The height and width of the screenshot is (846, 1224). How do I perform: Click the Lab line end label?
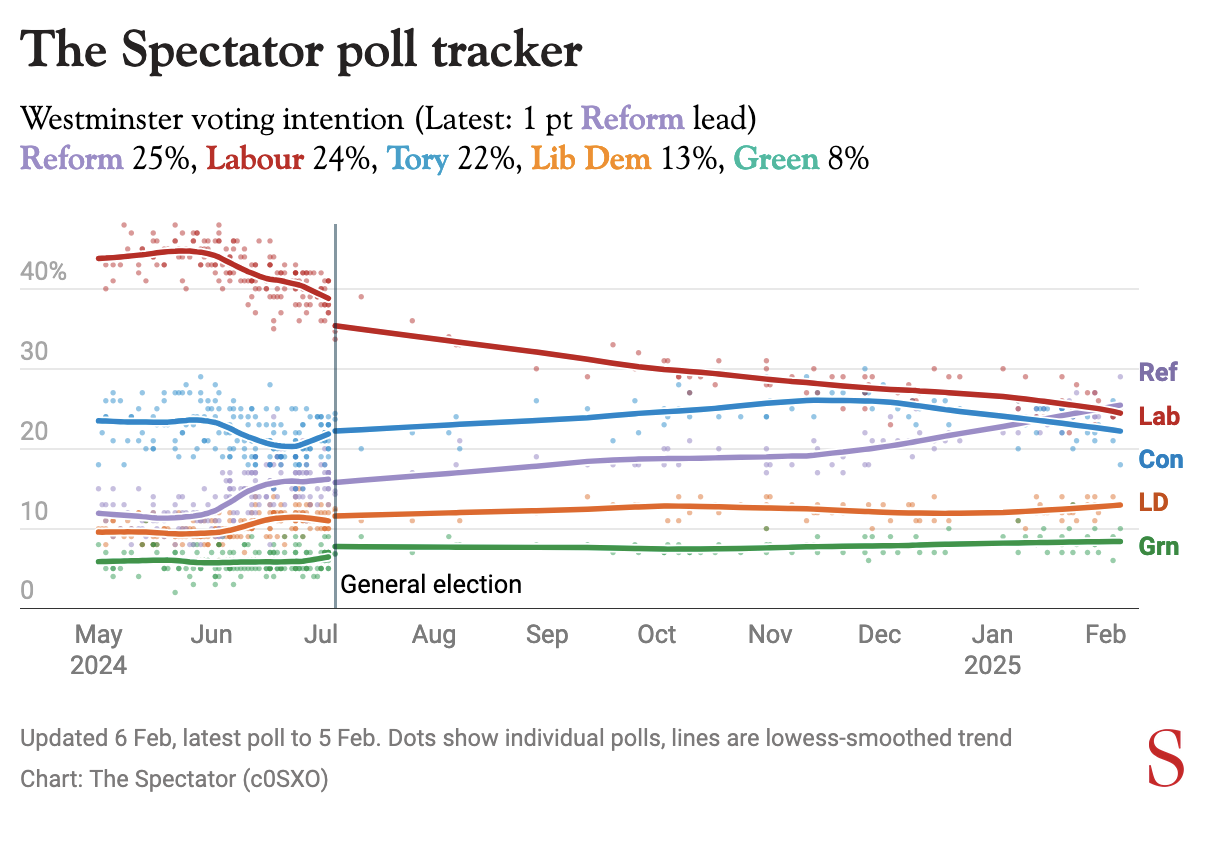[1159, 417]
